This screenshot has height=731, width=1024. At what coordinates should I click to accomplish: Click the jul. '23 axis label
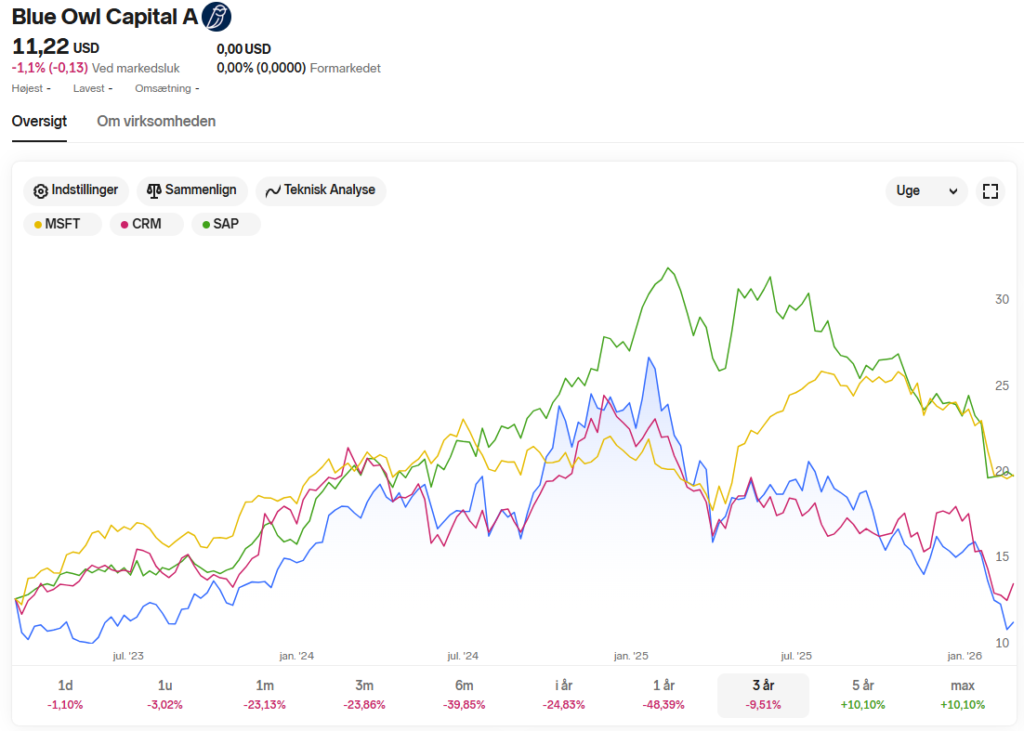pos(128,656)
